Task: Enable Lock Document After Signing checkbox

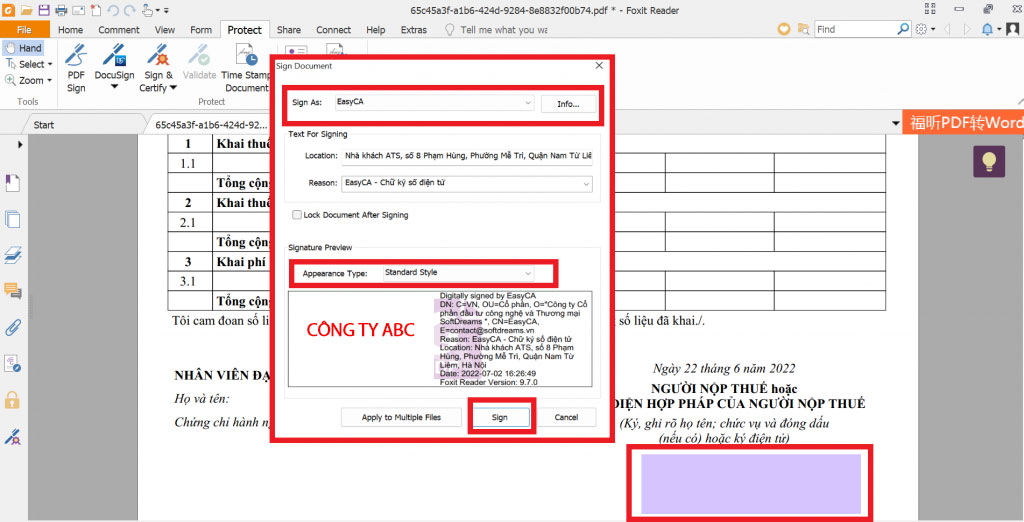Action: coord(297,214)
